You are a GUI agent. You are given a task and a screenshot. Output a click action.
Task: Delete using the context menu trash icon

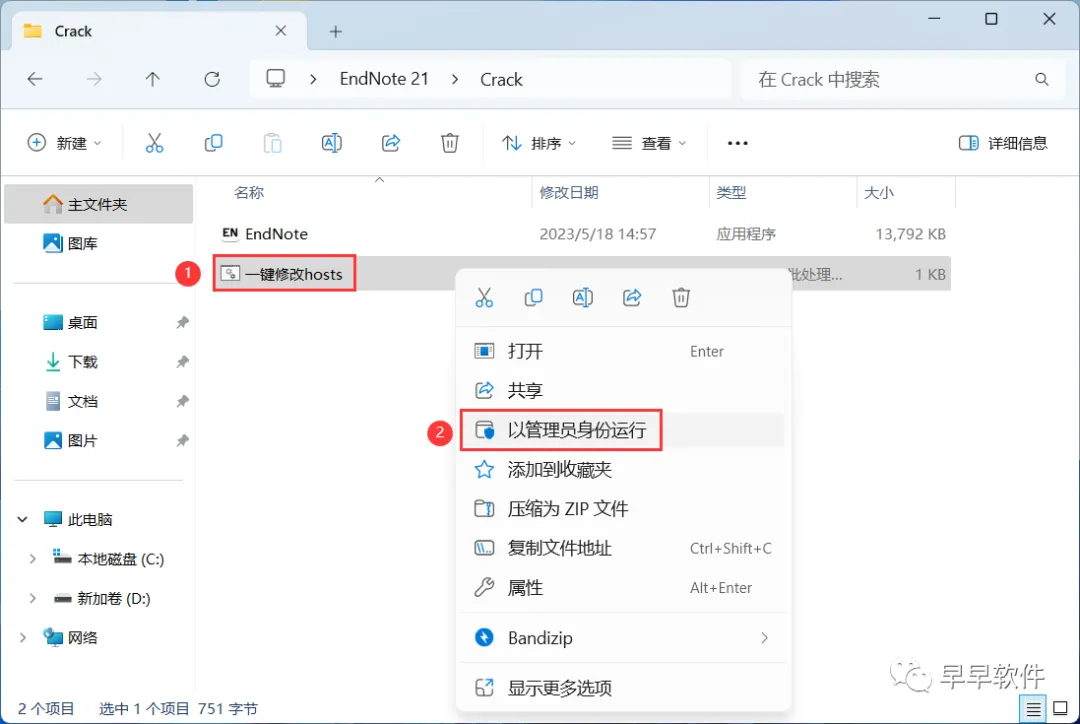point(681,298)
